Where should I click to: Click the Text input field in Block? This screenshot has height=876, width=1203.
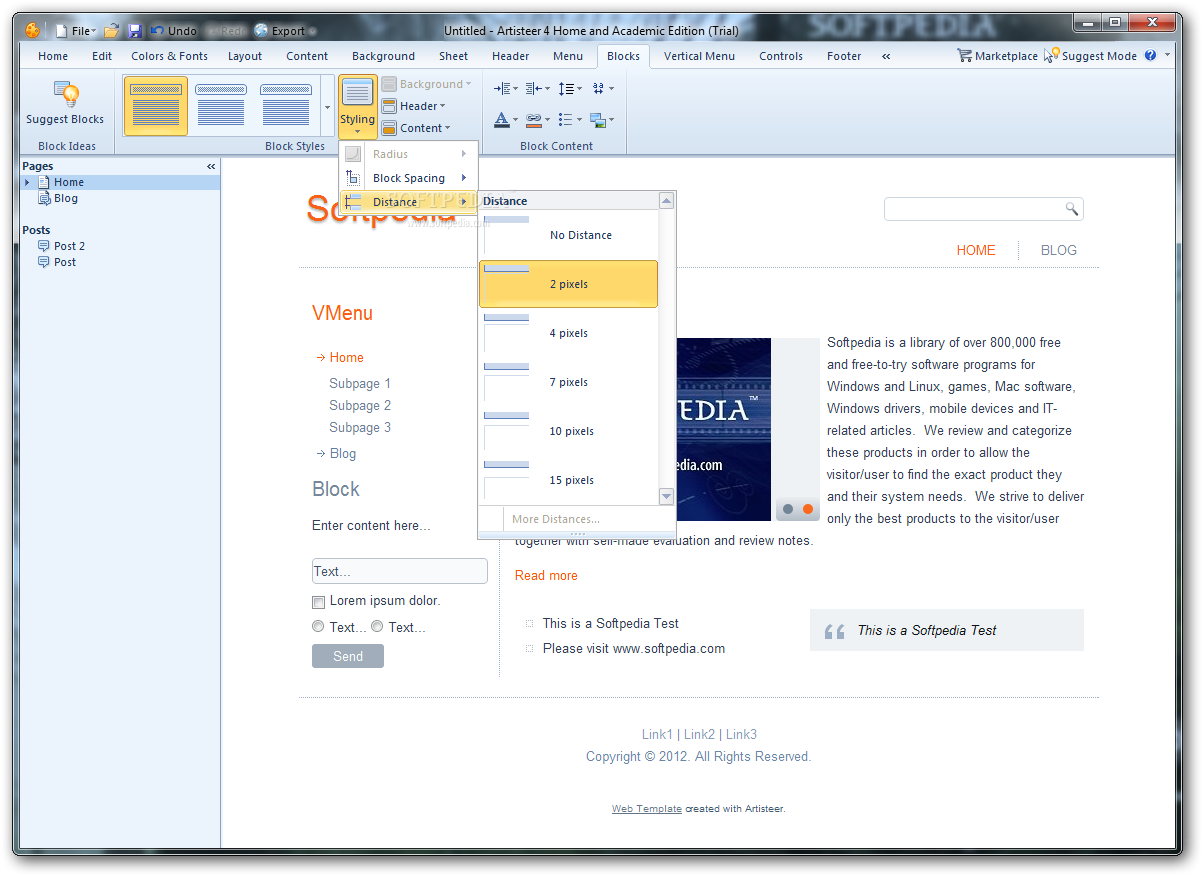point(400,571)
